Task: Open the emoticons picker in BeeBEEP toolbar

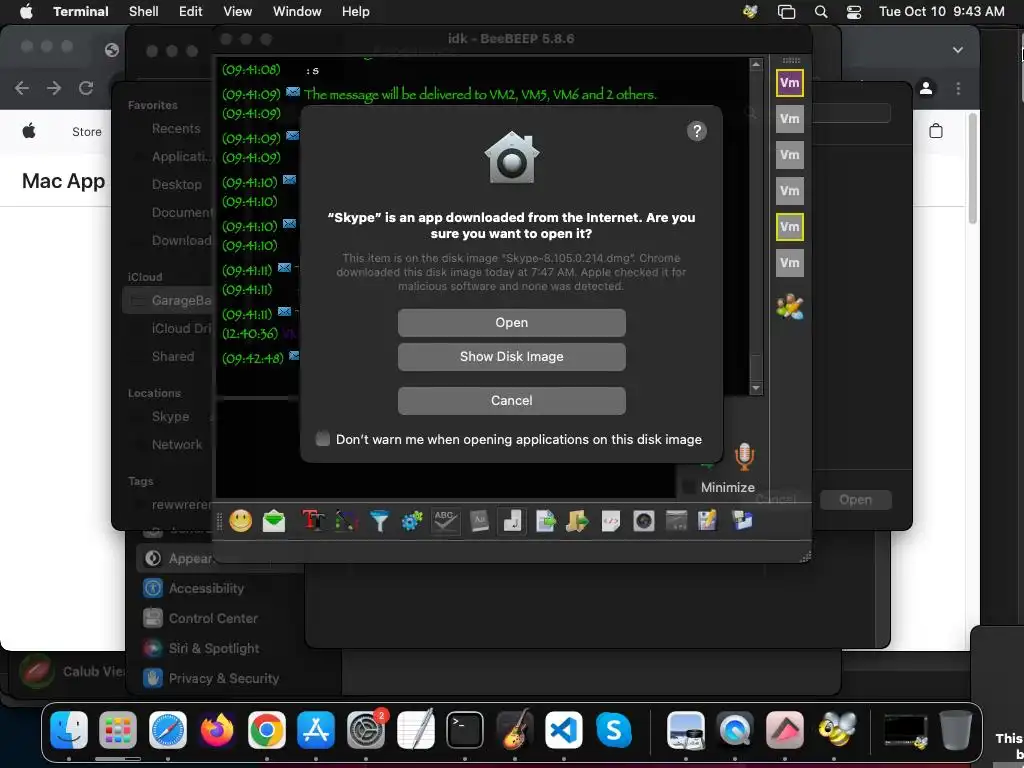Action: click(240, 520)
